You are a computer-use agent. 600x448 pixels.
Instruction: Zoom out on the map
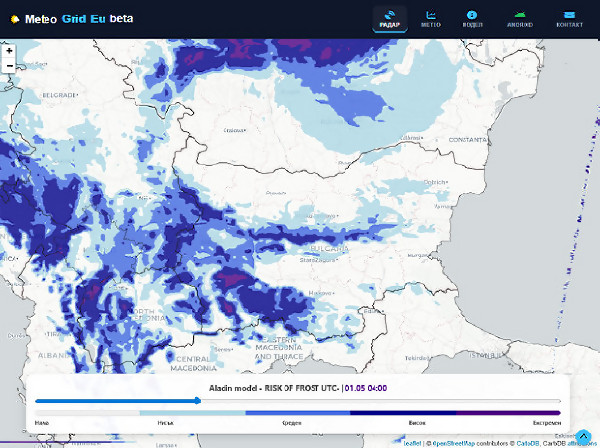(x=9, y=65)
